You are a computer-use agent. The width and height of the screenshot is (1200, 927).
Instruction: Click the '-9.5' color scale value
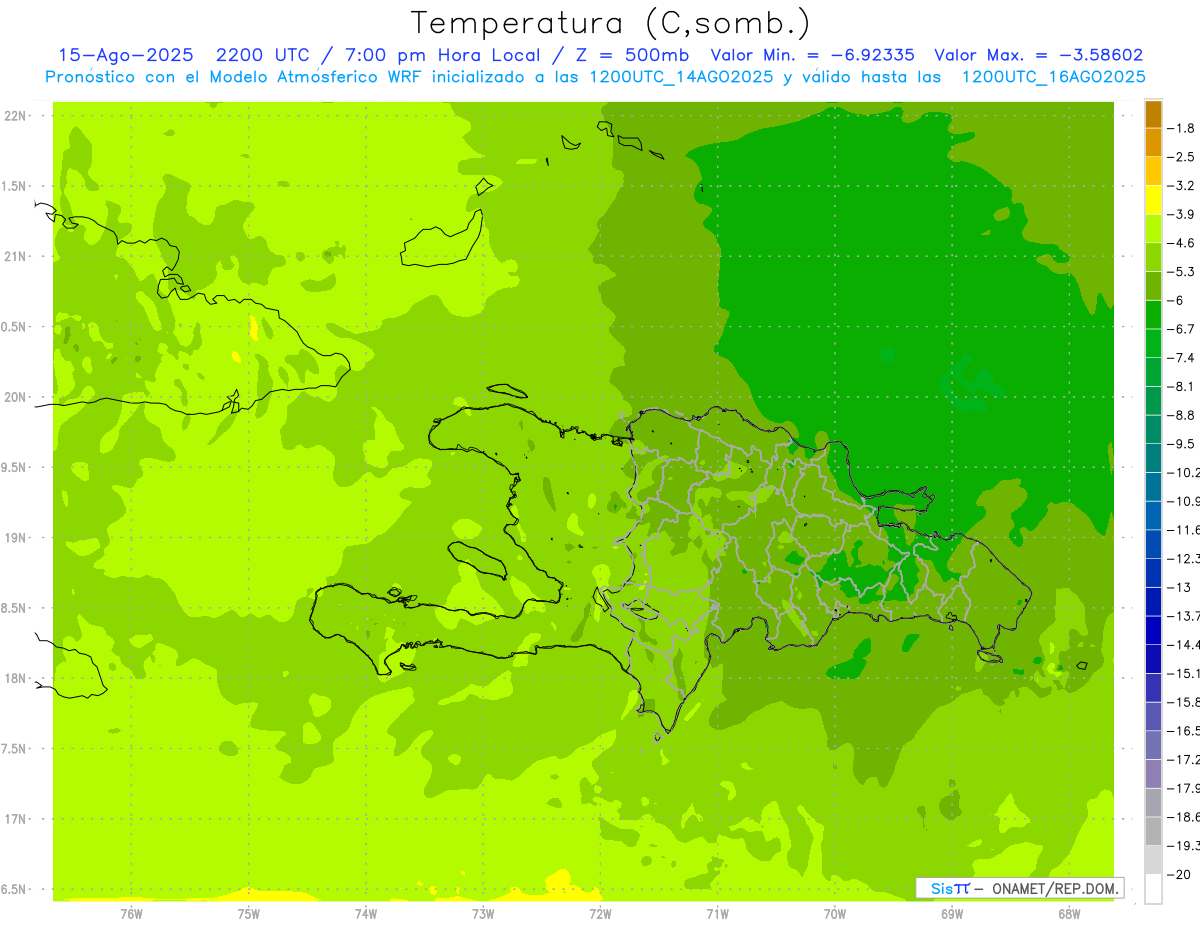point(1181,444)
